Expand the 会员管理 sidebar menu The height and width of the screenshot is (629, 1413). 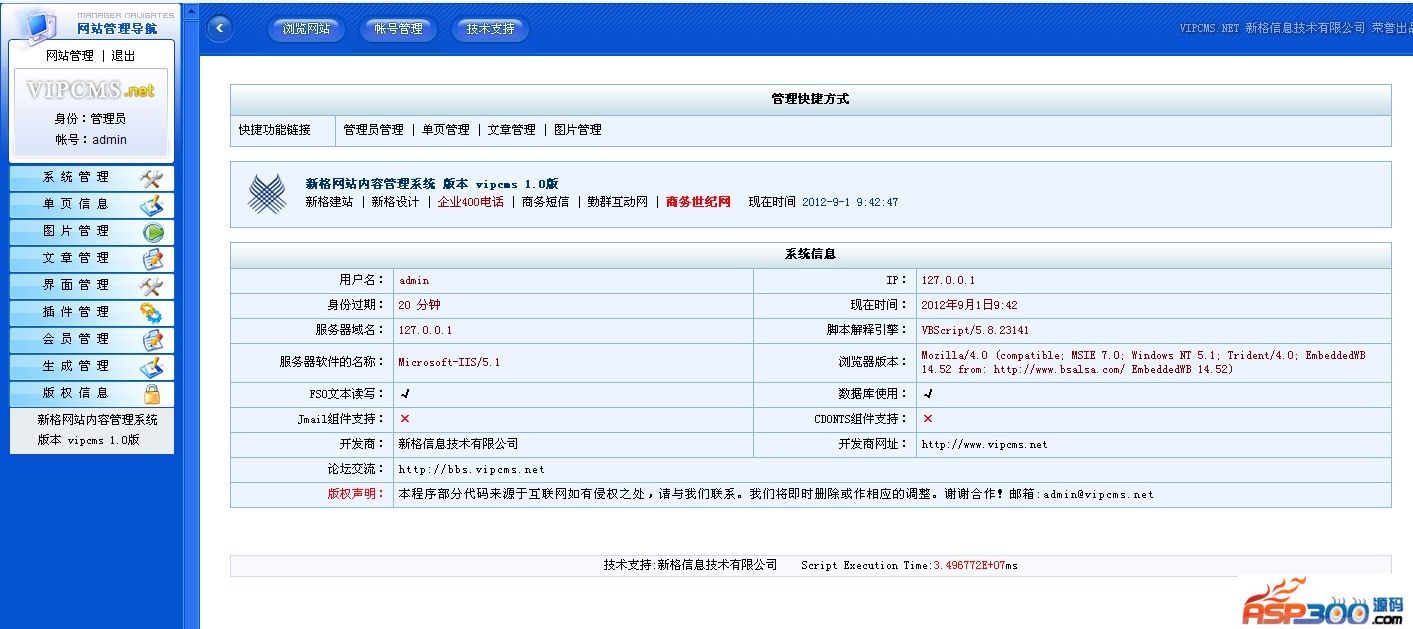(x=92, y=340)
